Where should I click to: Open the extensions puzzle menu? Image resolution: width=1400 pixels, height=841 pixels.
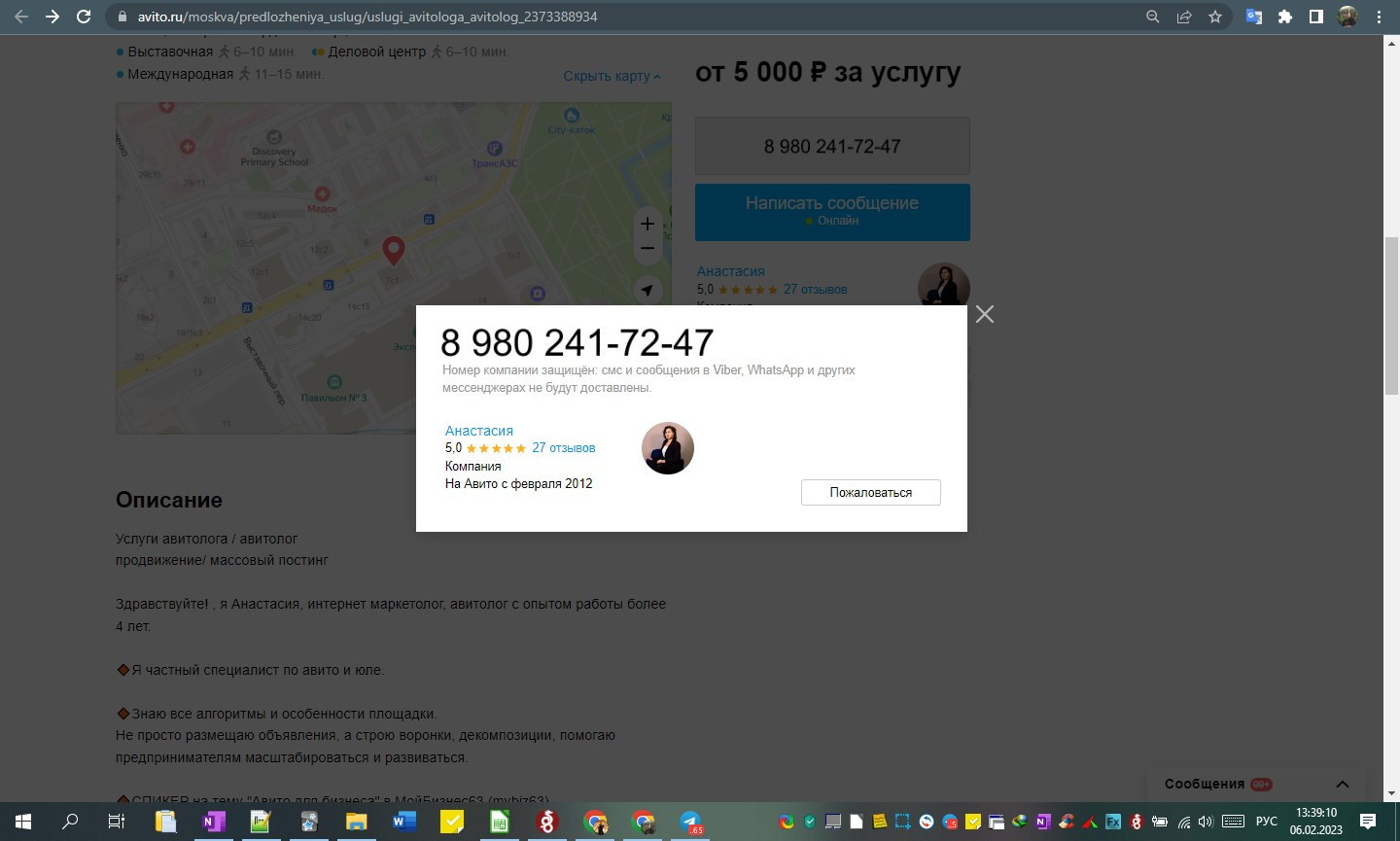(x=1285, y=17)
